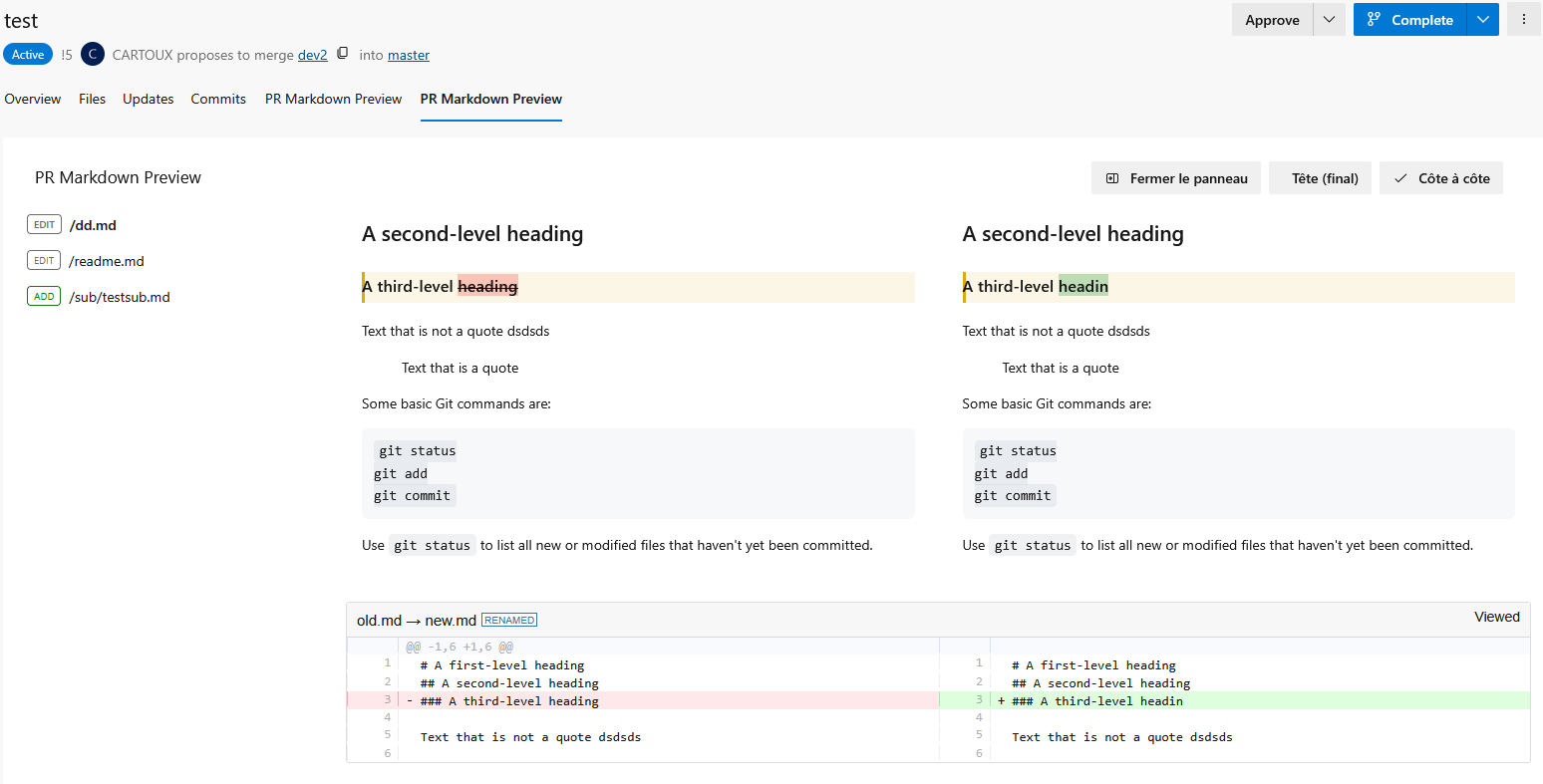The width and height of the screenshot is (1543, 784).
Task: Click the CARTOUX user avatar
Action: pyautogui.click(x=93, y=55)
